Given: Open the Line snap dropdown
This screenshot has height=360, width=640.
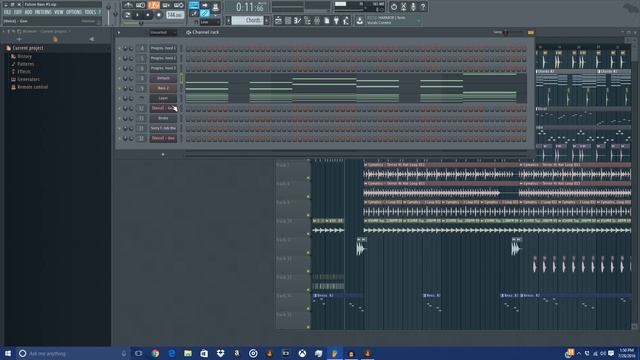Looking at the screenshot, I should (210, 22).
